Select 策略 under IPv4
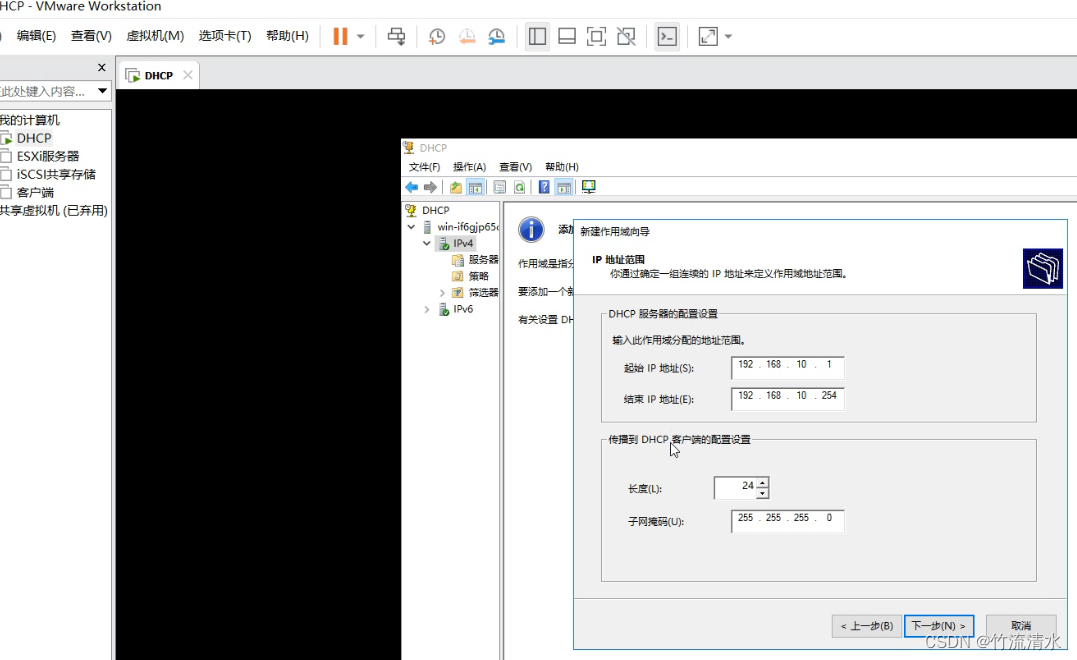This screenshot has height=660, width=1077. [x=479, y=276]
